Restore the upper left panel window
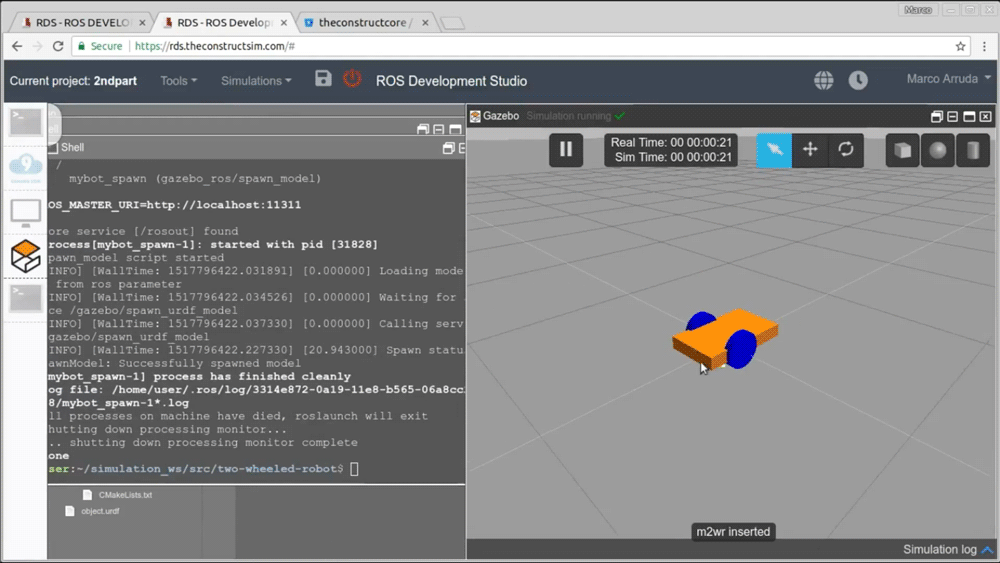Viewport: 1000px width, 563px height. [x=423, y=129]
